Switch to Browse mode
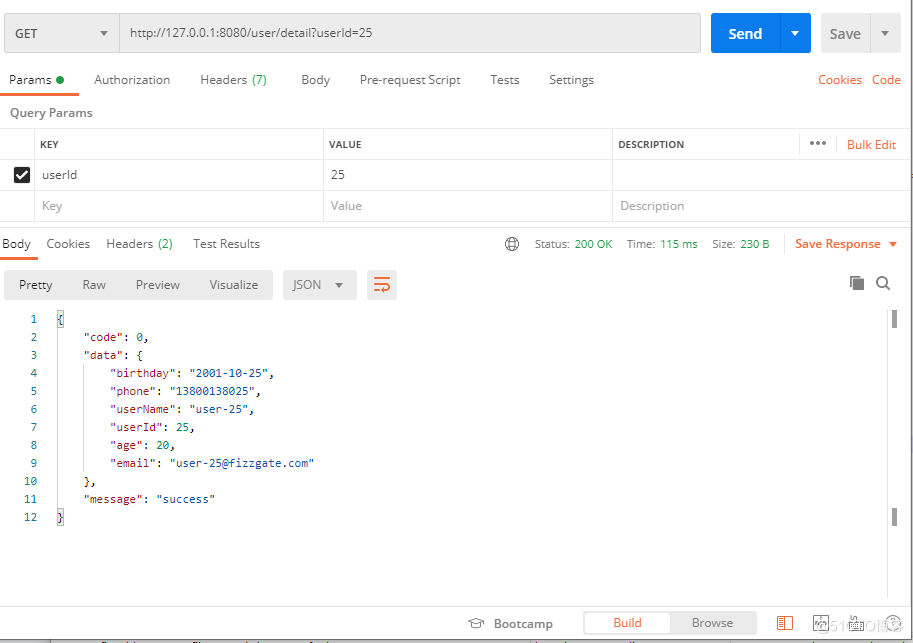 713,622
